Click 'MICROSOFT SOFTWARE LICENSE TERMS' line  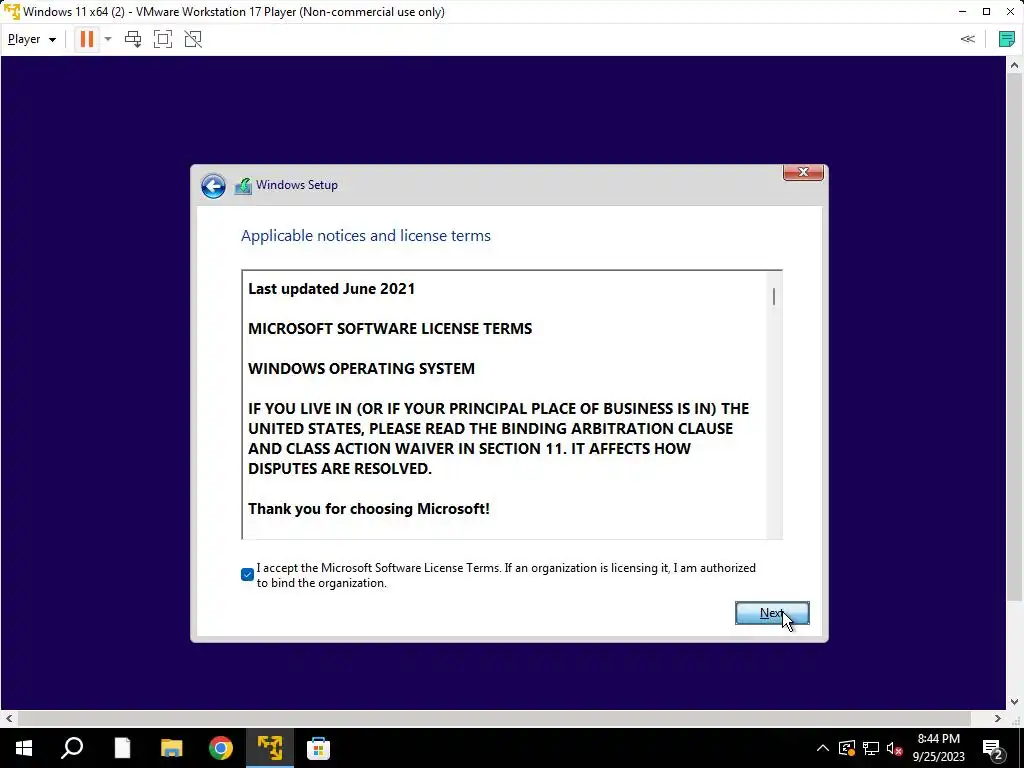point(390,328)
